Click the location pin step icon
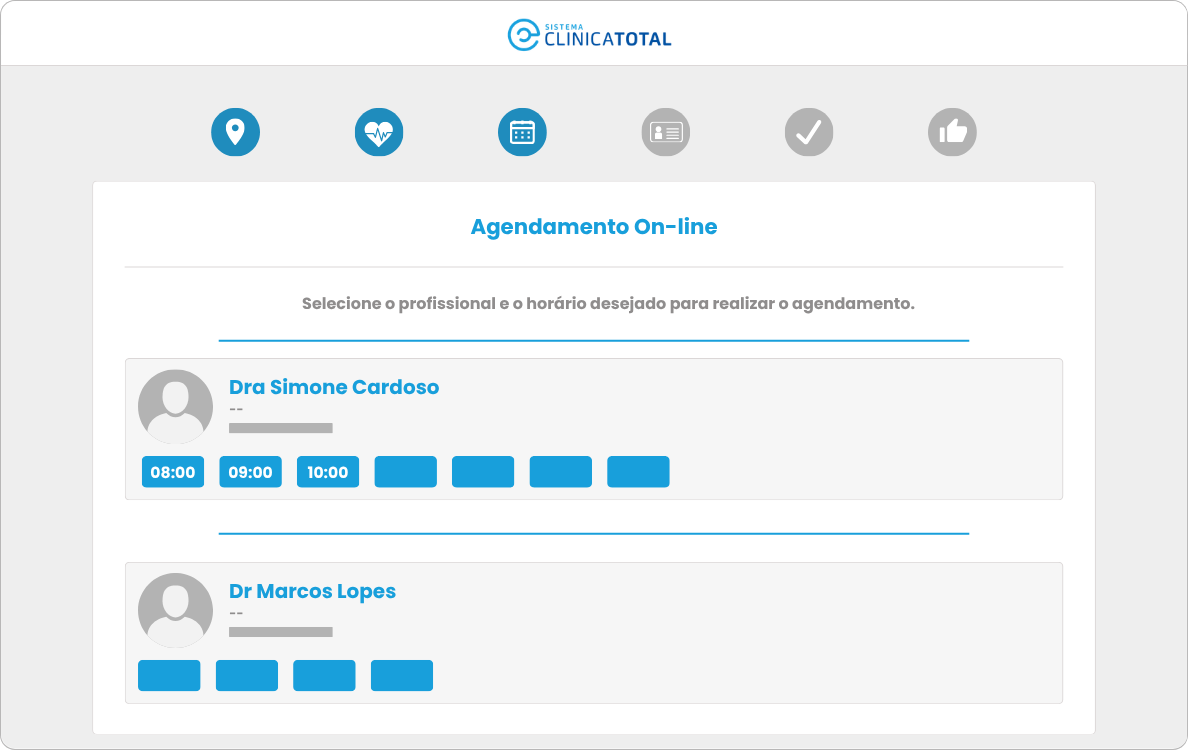 coord(236,132)
